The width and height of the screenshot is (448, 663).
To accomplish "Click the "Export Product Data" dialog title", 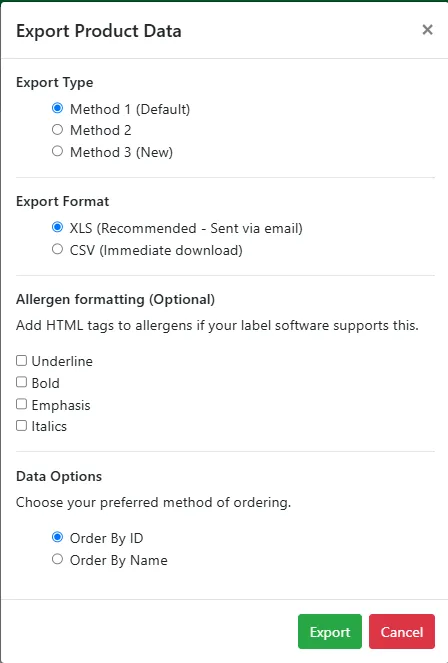I will [x=99, y=31].
